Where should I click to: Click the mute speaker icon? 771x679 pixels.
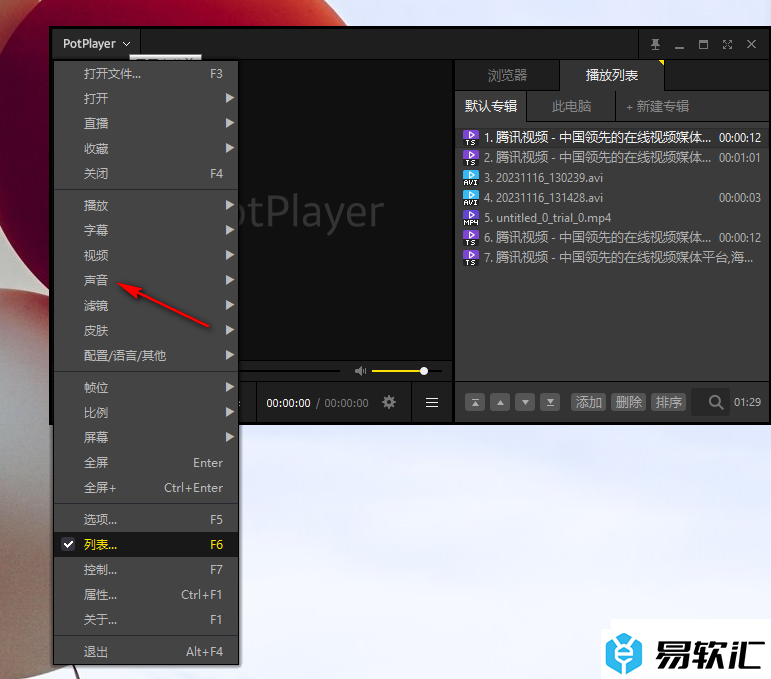tap(360, 371)
